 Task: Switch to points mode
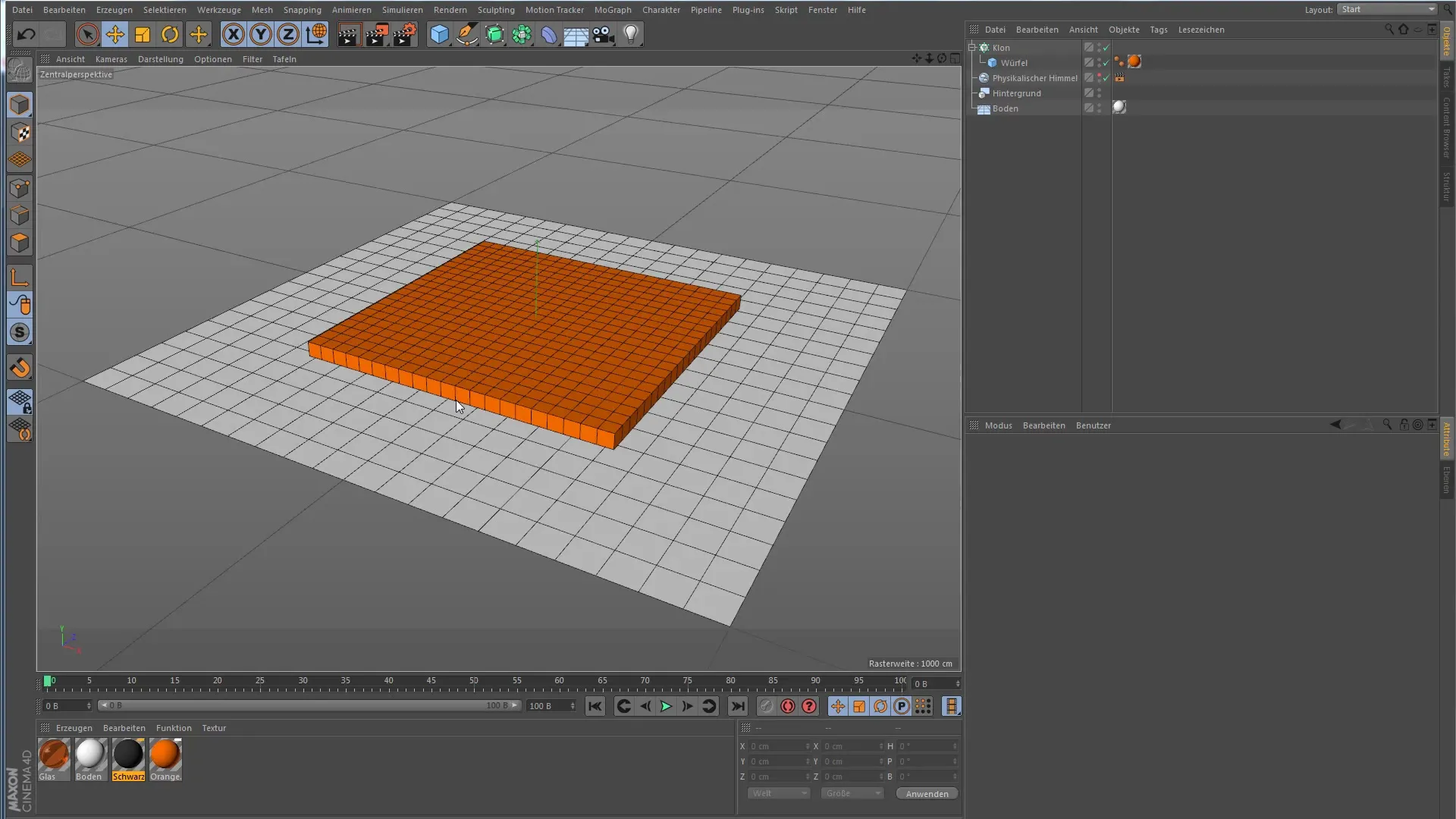pos(20,188)
